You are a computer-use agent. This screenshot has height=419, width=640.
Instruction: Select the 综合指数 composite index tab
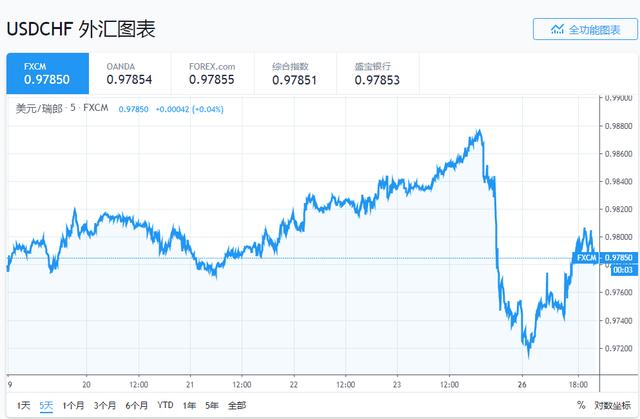[295, 73]
